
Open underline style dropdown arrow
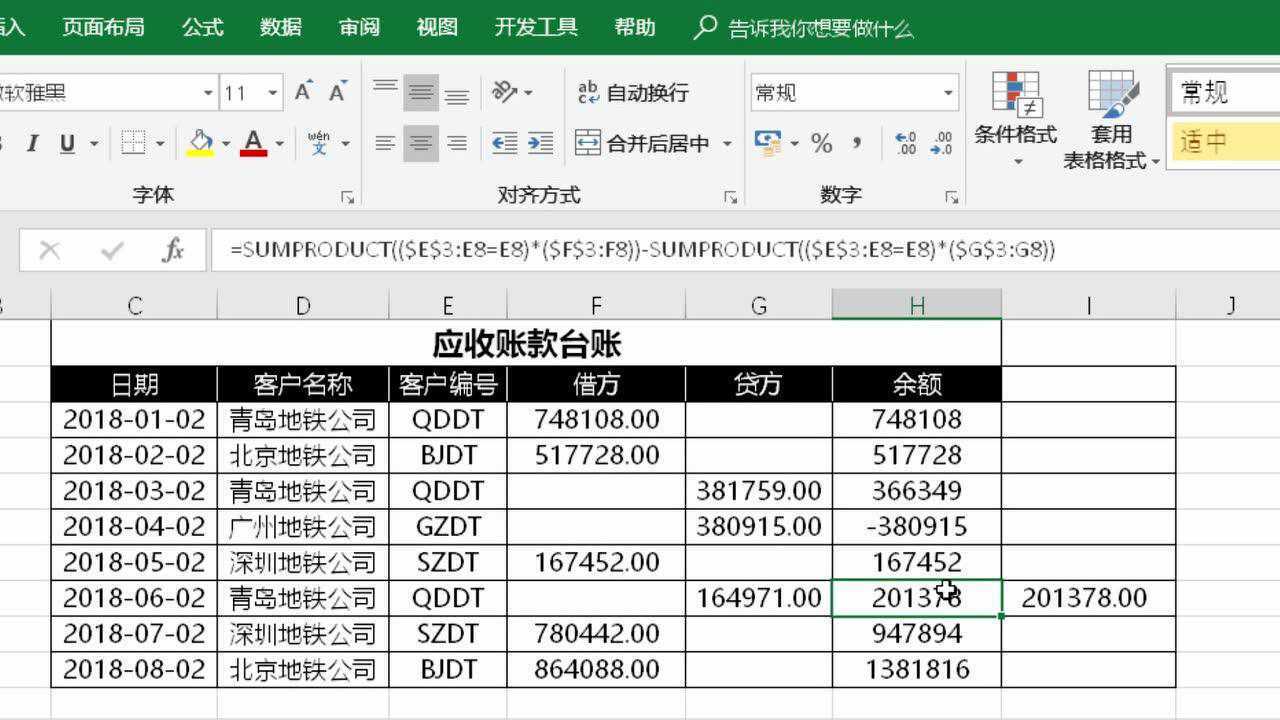(x=94, y=144)
